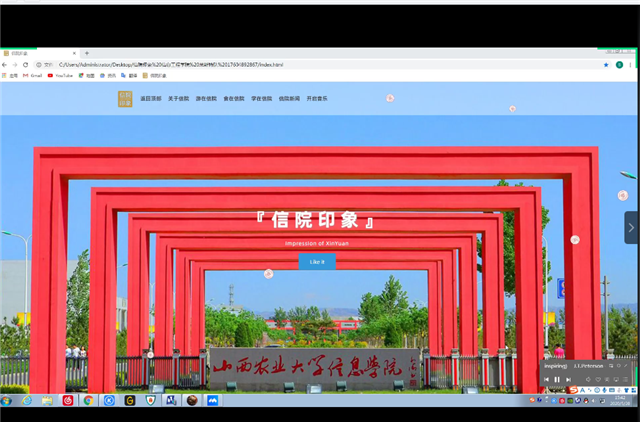Image resolution: width=640 pixels, height=422 pixels.
Task: Click the blue Like it button
Action: (317, 262)
